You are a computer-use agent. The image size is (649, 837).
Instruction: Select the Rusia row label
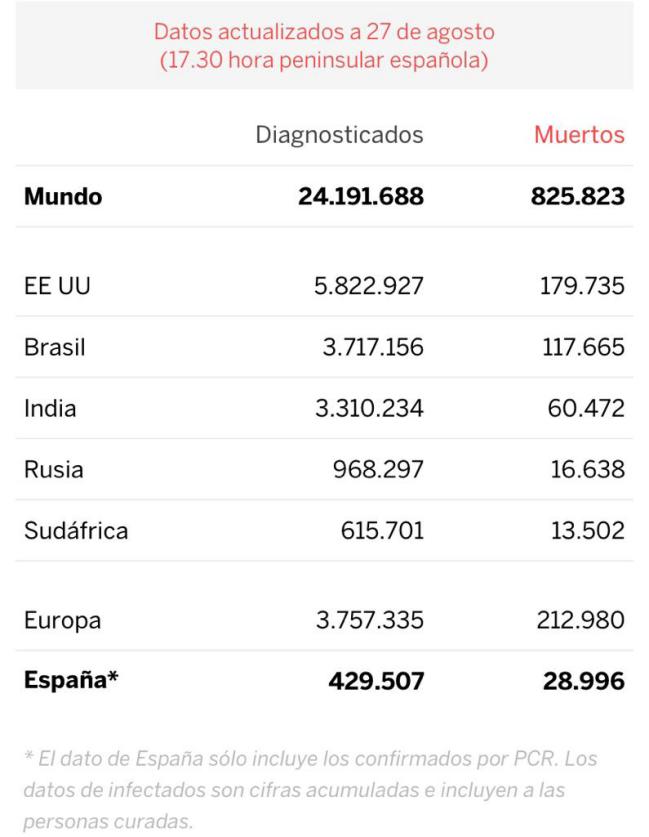click(x=54, y=470)
